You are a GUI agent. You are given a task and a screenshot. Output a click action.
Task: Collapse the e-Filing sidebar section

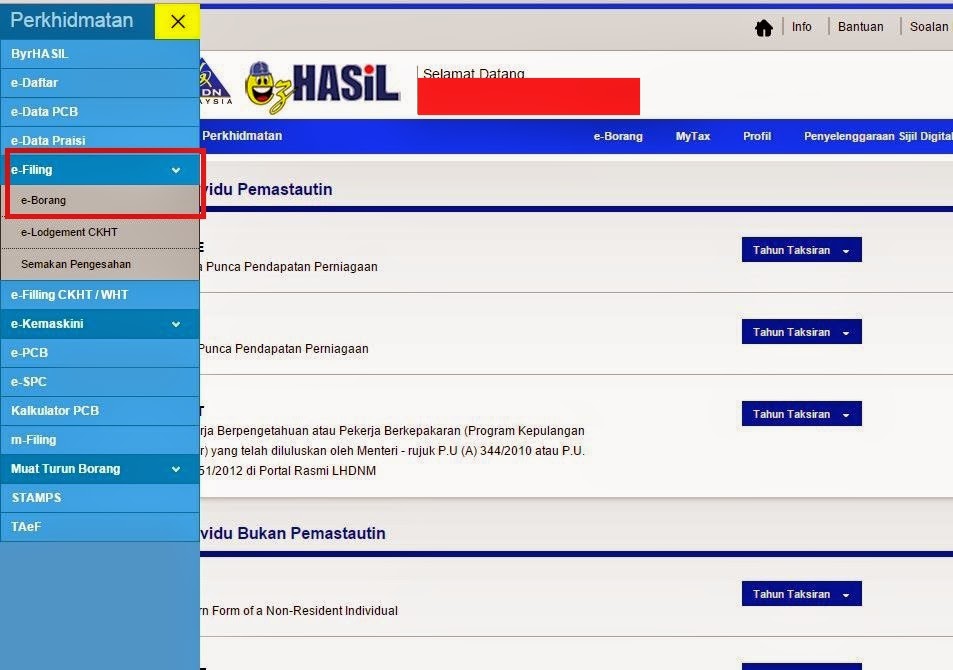pos(100,170)
